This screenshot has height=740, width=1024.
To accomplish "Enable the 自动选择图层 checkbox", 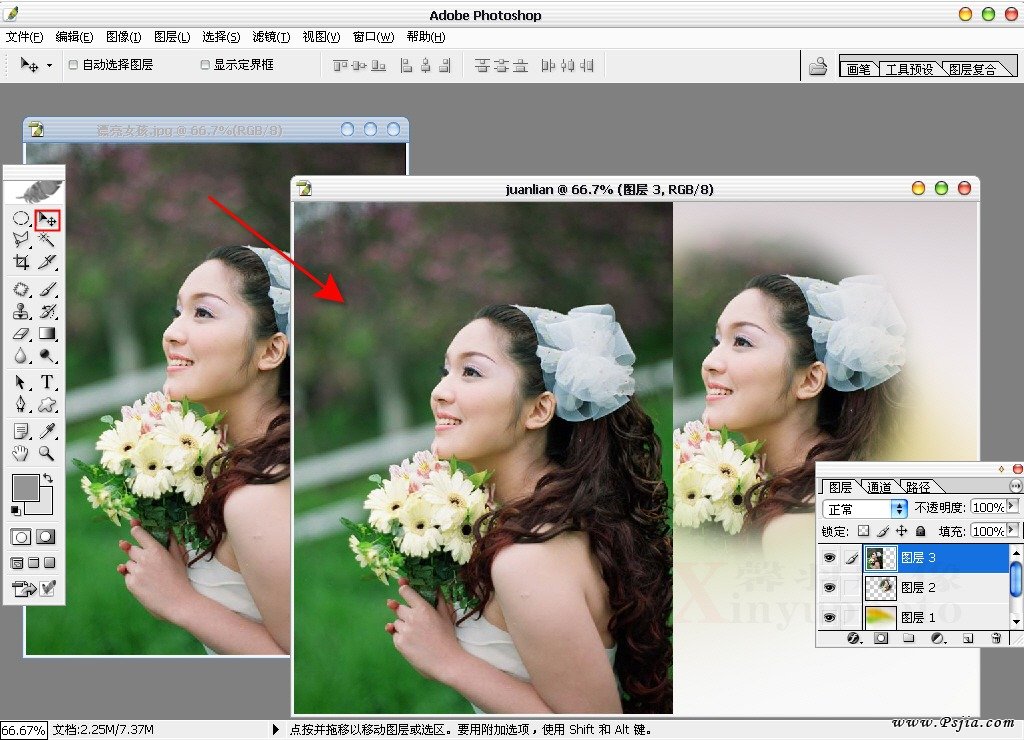I will 73,65.
